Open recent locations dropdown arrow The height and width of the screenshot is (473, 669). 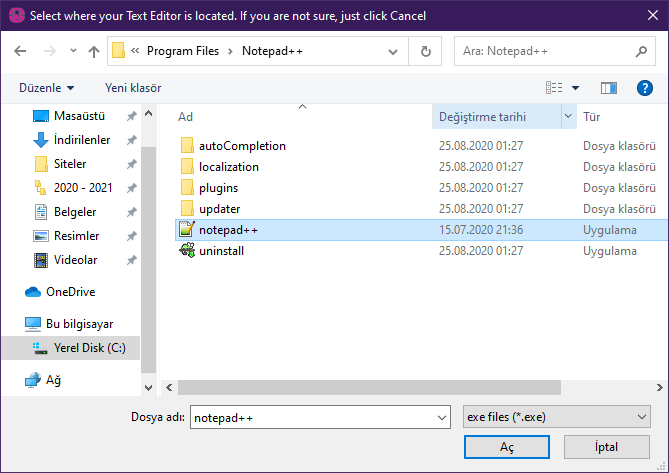[x=73, y=51]
